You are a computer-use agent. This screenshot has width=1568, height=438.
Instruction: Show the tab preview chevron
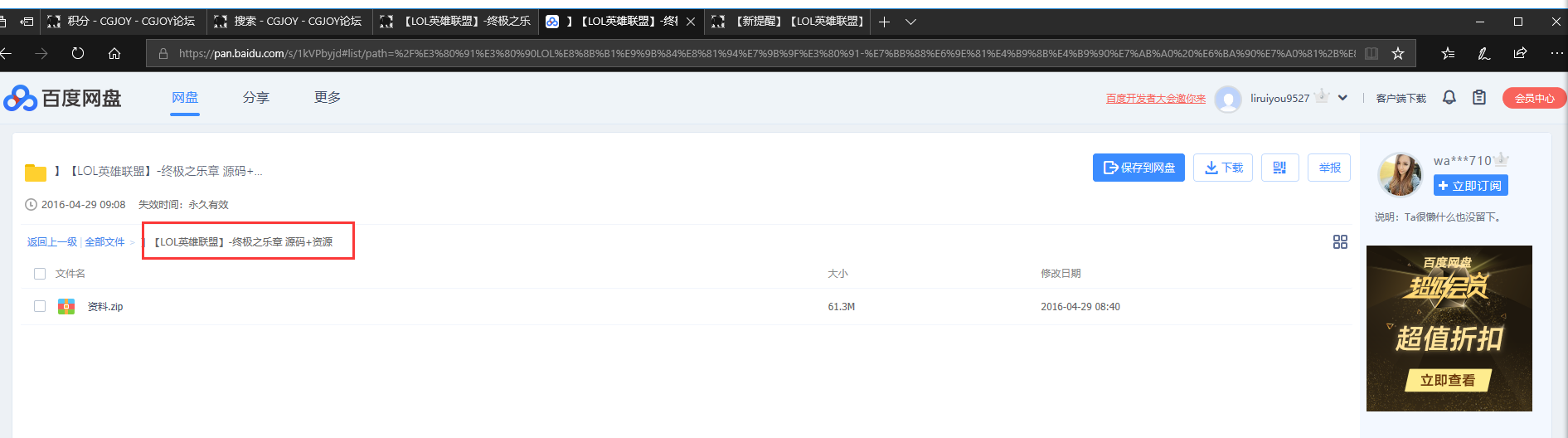pyautogui.click(x=910, y=22)
